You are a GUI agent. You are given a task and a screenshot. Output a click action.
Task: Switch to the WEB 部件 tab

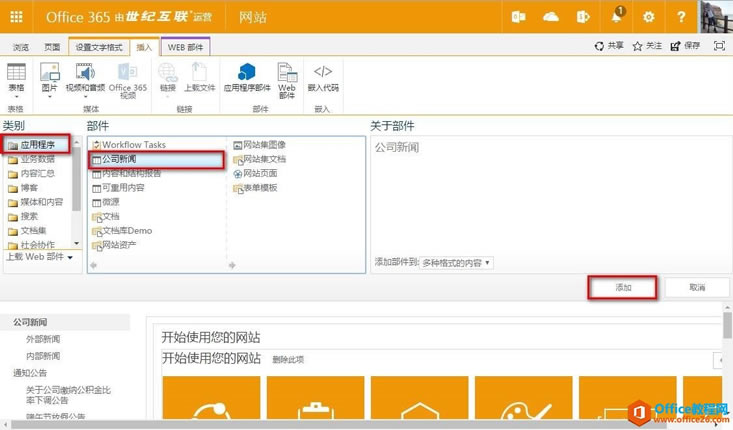[186, 47]
